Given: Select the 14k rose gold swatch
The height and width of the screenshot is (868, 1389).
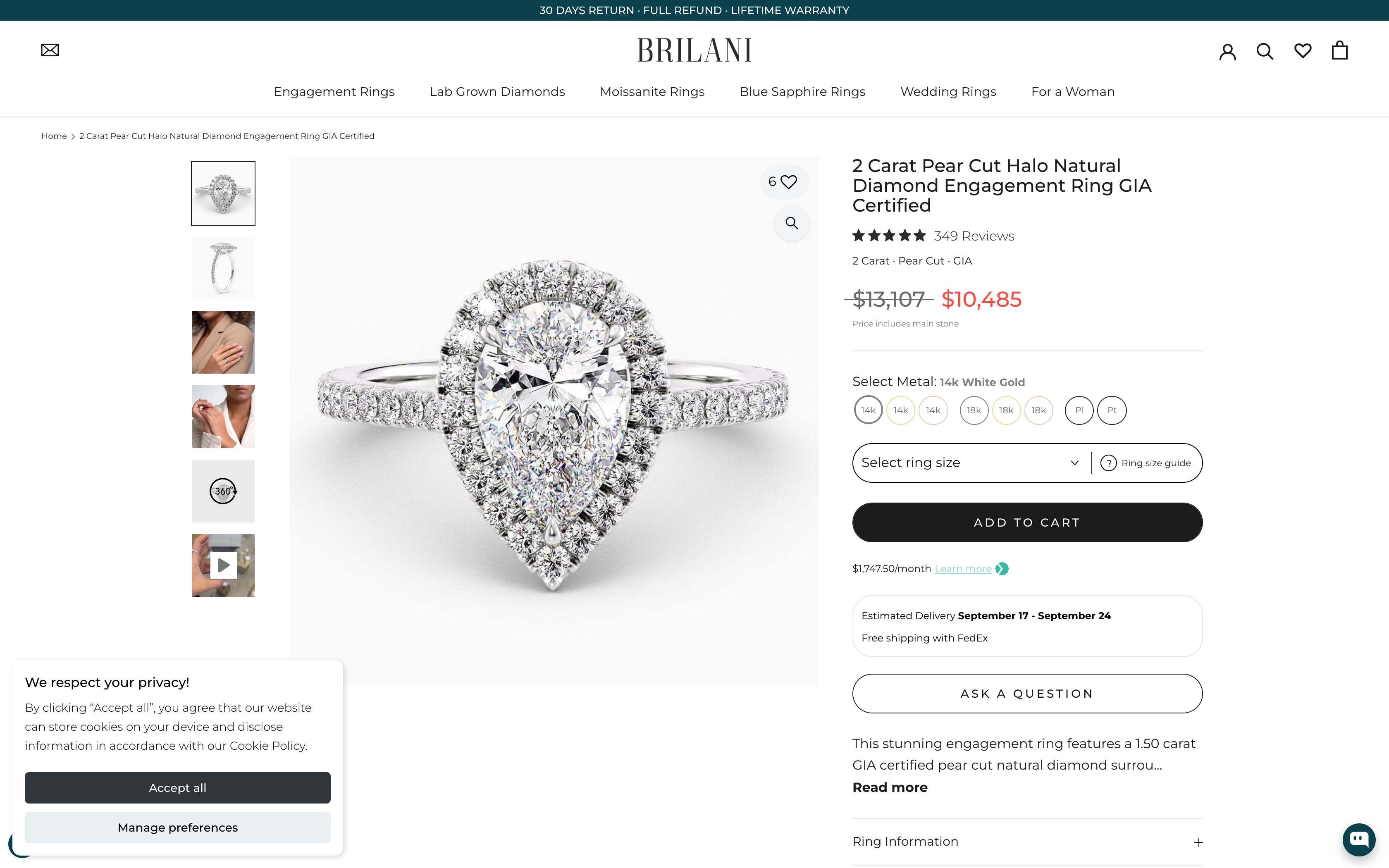Looking at the screenshot, I should (933, 410).
